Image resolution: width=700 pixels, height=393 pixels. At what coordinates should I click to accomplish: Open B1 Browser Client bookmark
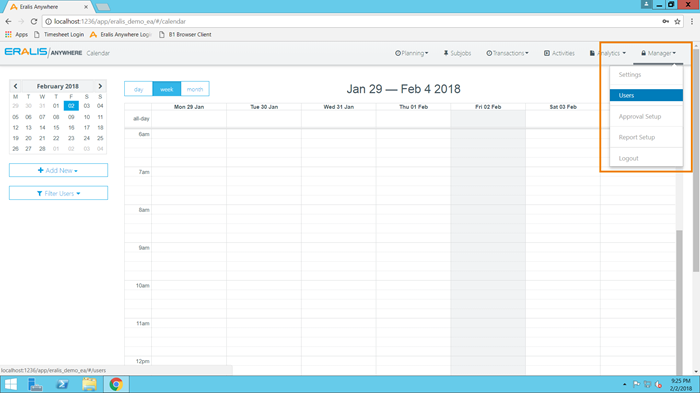[x=185, y=34]
